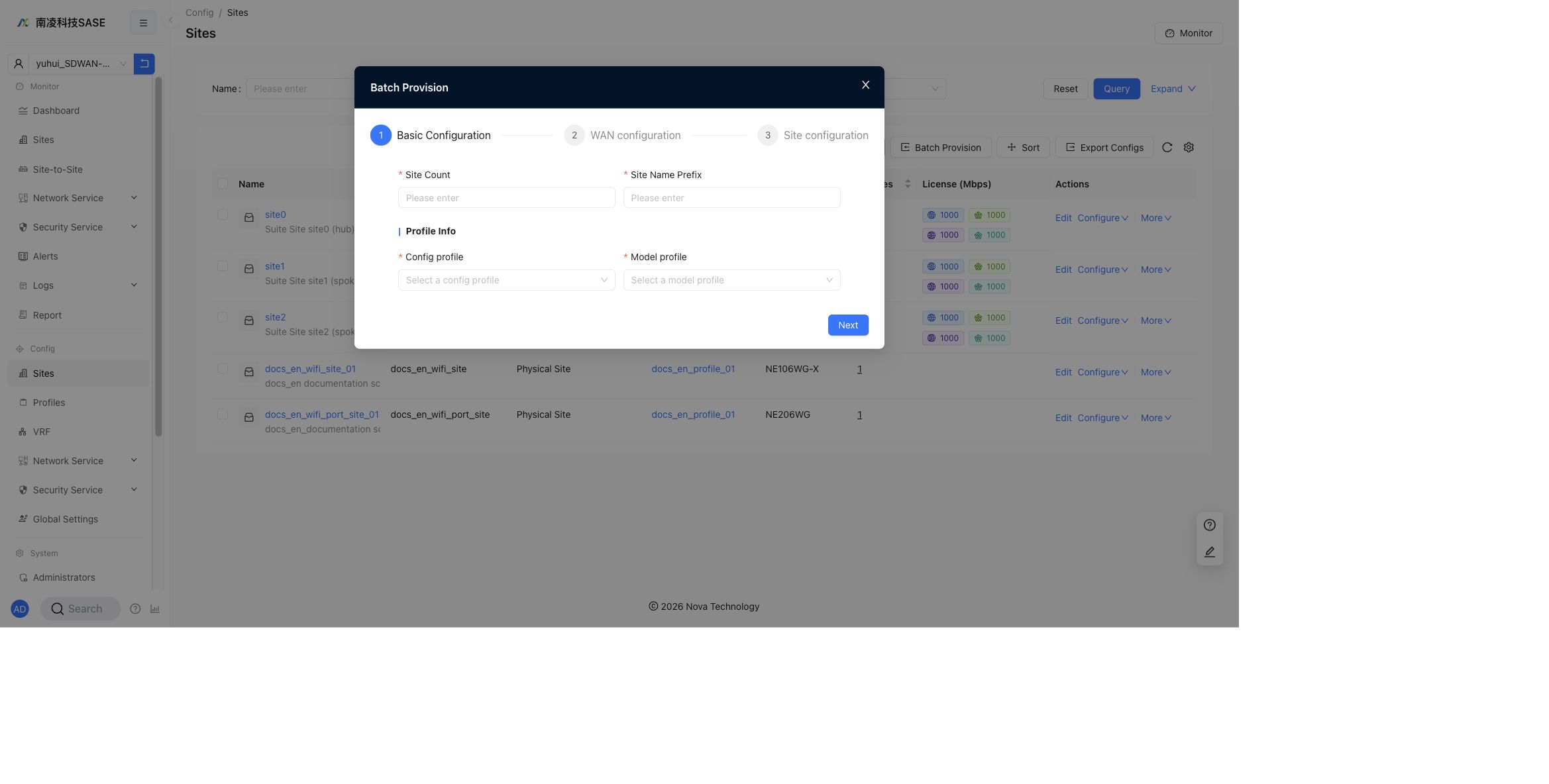Open Profiles in the sidebar
Screen dimensions: 1549x784
(79, 403)
